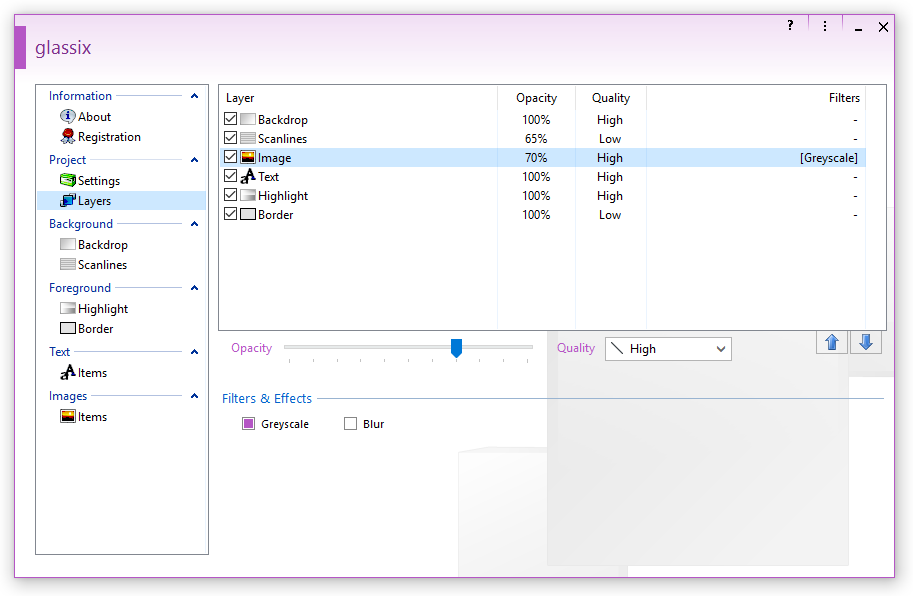Click the Opacity slider handle

coord(456,347)
